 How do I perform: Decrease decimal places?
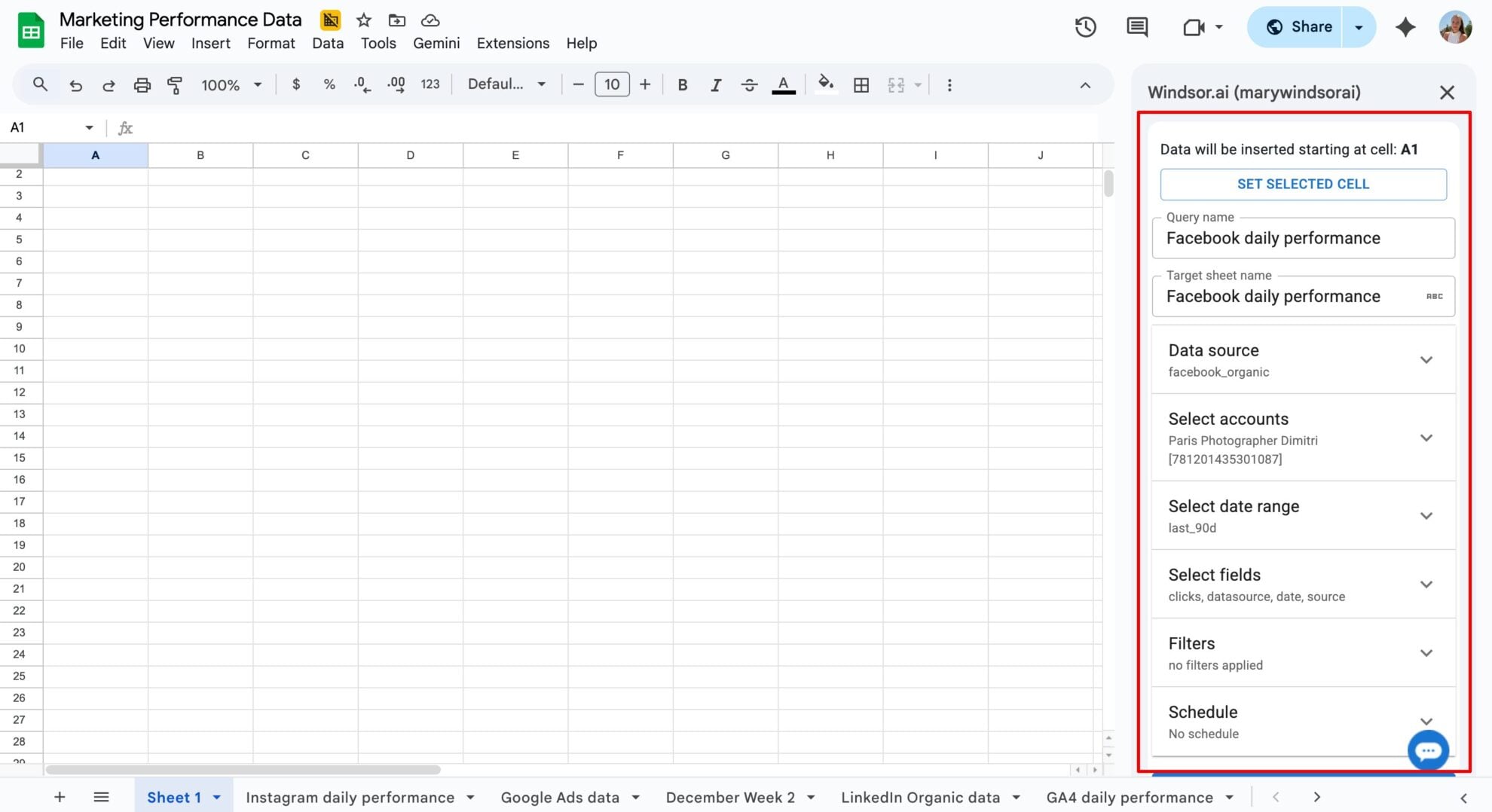pos(362,84)
